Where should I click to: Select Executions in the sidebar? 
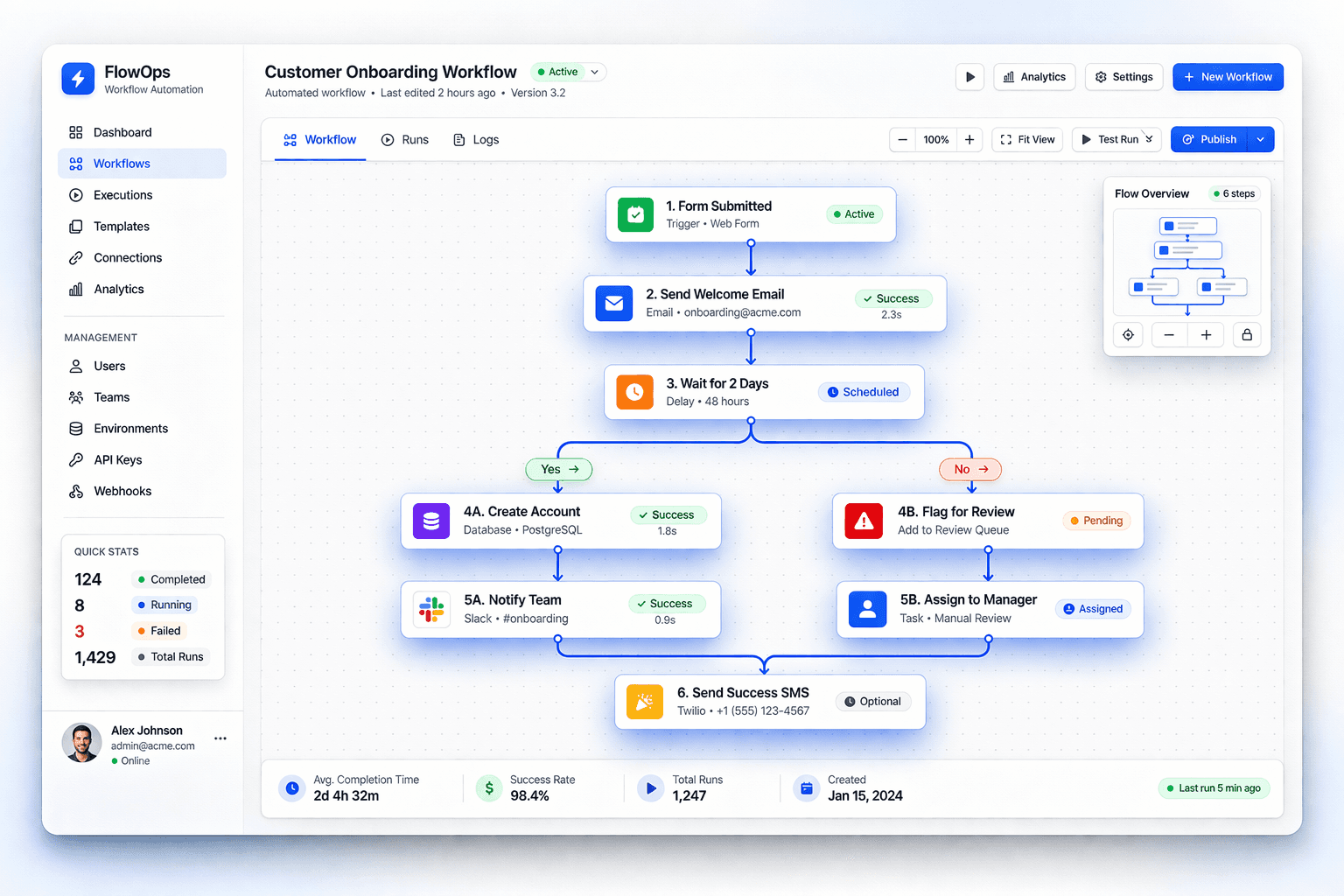[122, 194]
